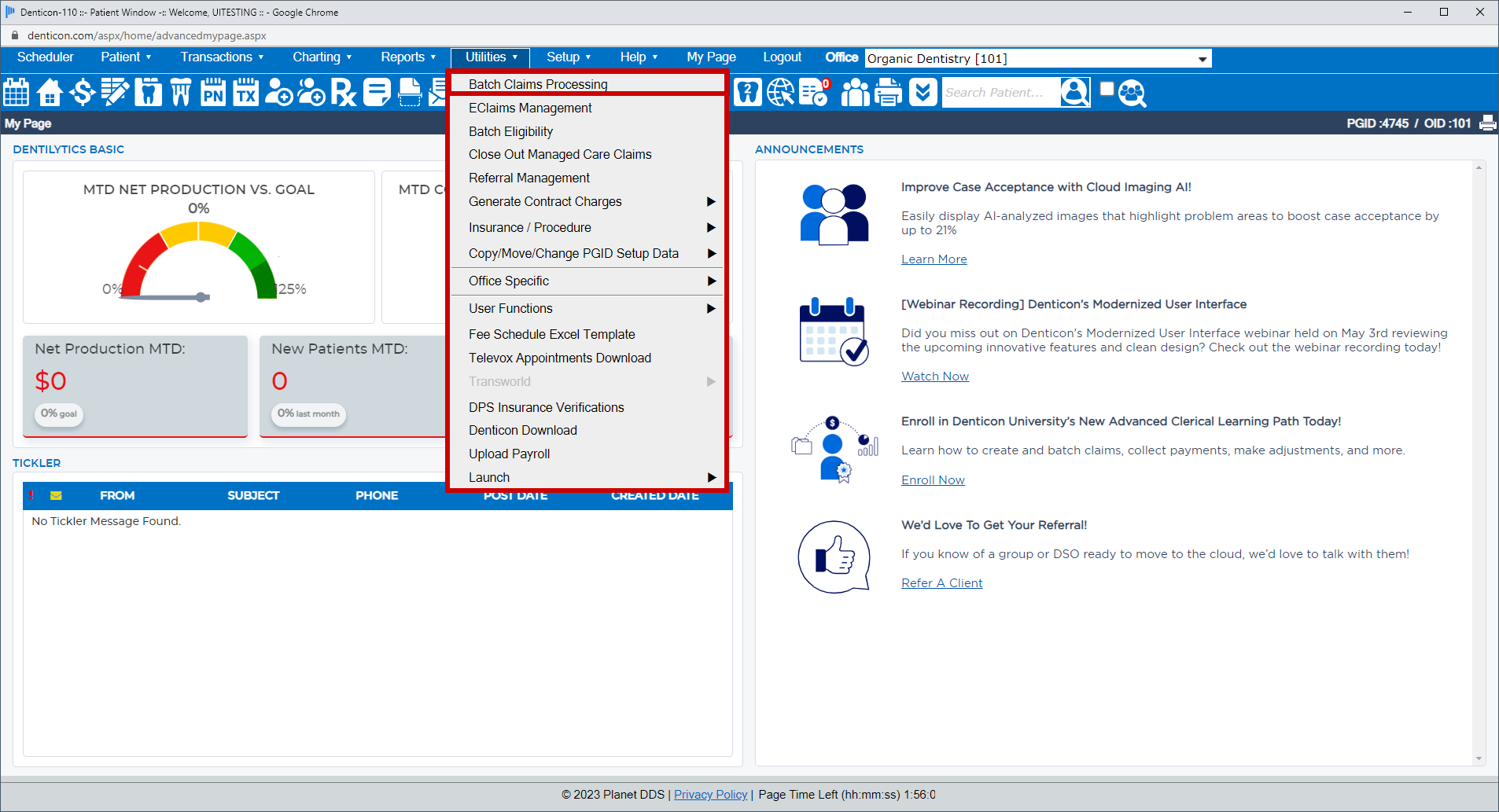Open the Privacy Policy link
The height and width of the screenshot is (812, 1499).
coord(710,795)
